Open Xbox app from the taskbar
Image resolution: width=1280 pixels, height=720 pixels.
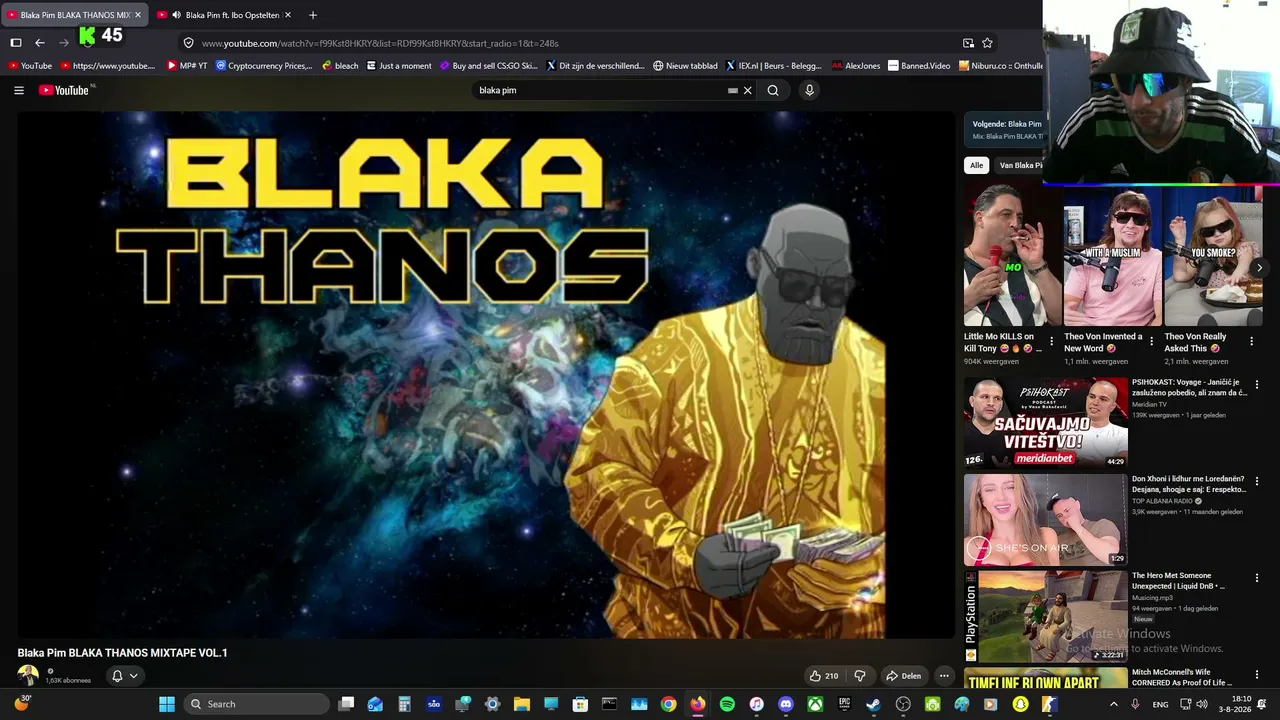coord(815,704)
